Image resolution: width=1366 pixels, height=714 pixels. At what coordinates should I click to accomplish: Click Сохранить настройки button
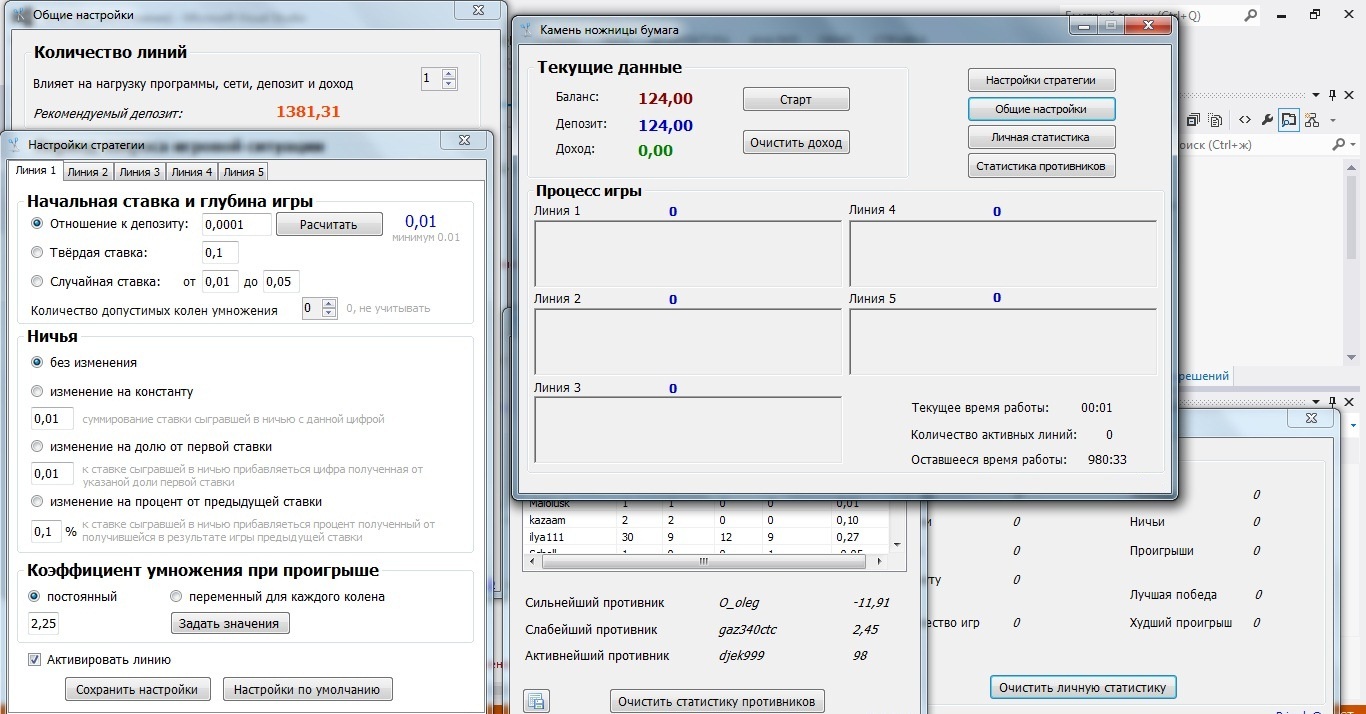point(138,690)
